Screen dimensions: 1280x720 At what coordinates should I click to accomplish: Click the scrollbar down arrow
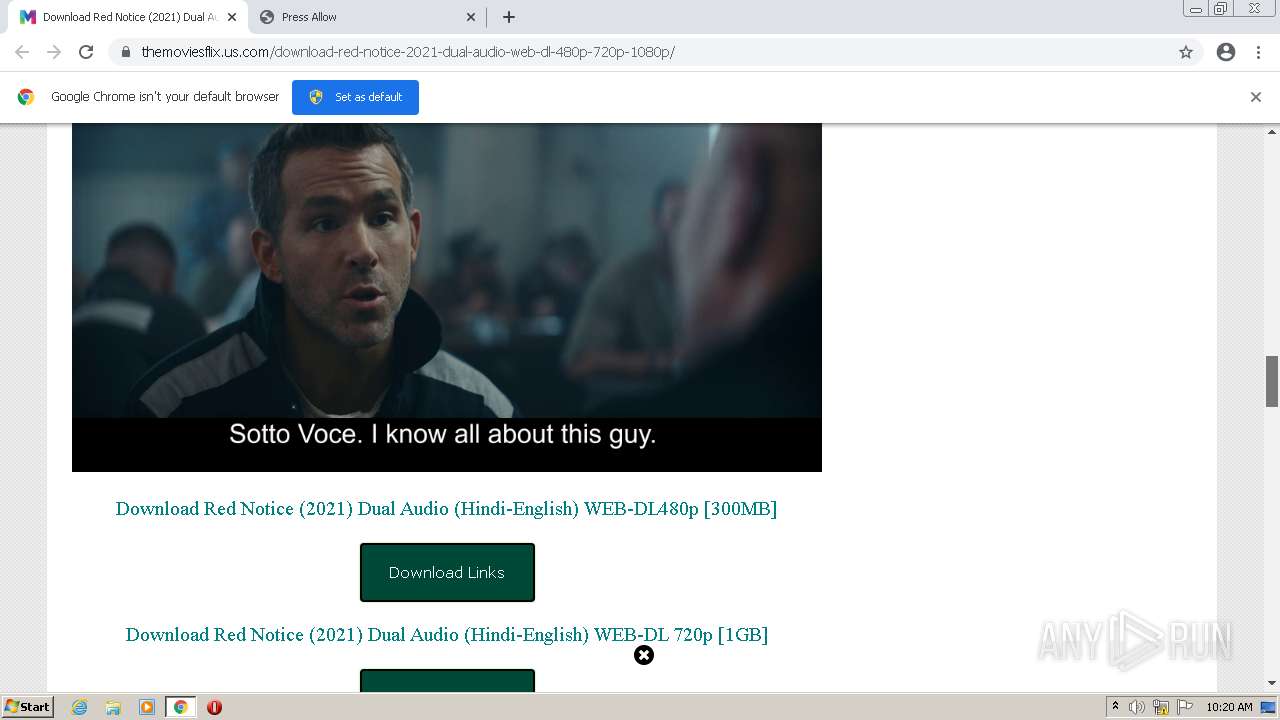(x=1272, y=683)
